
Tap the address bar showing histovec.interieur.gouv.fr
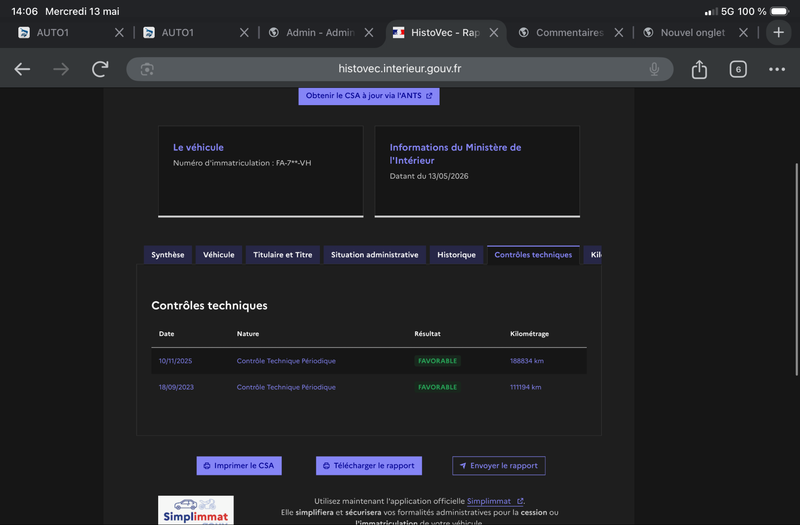[399, 69]
